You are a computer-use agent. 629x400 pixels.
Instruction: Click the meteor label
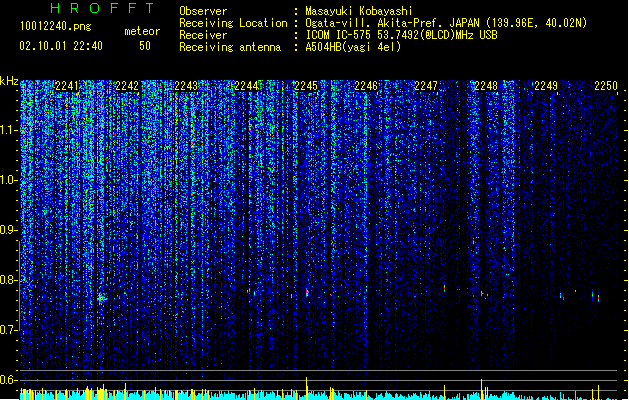click(142, 31)
